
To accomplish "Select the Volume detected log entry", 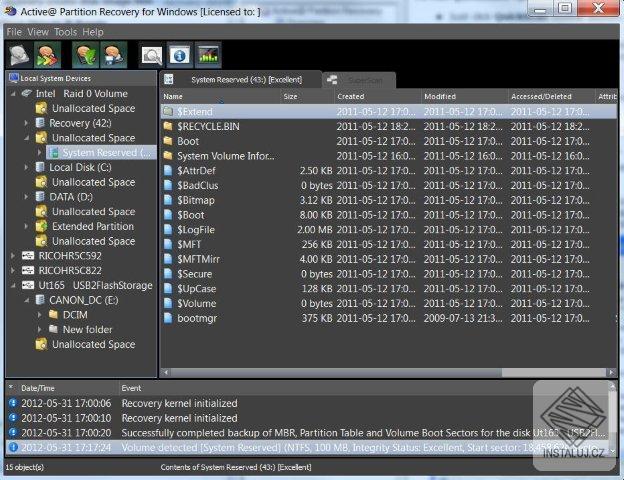I will 307,447.
